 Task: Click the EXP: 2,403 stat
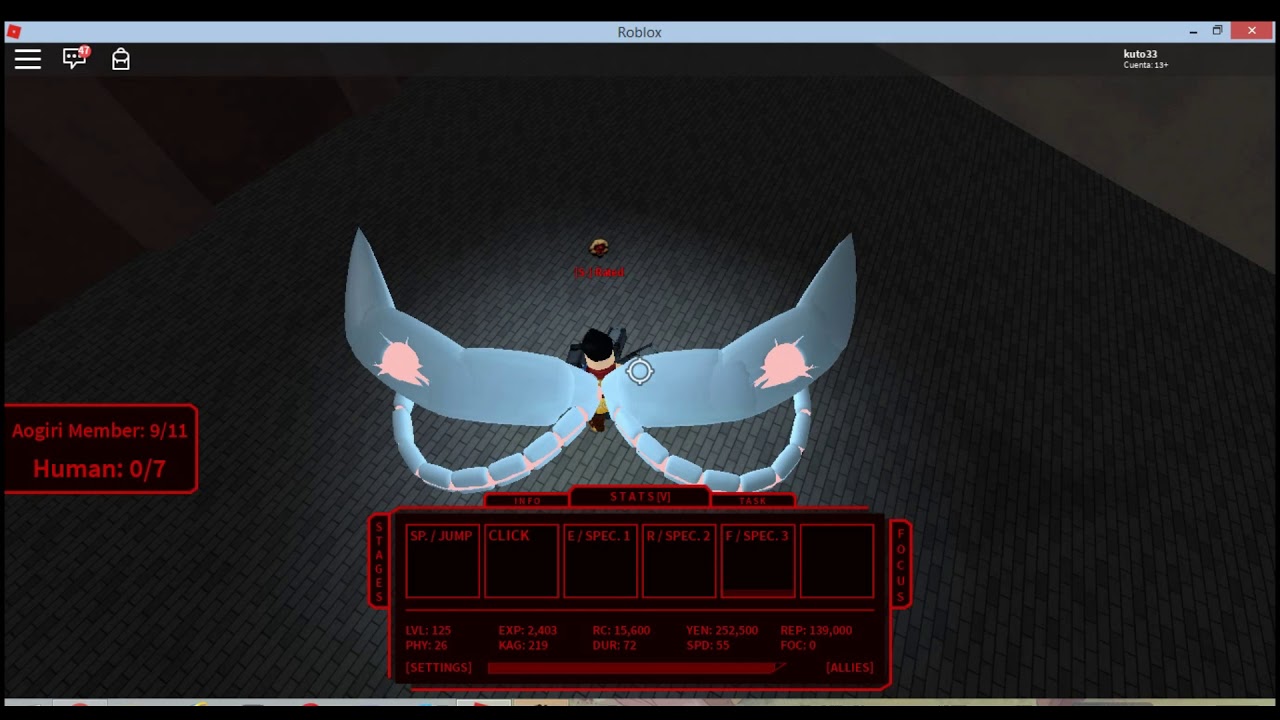pyautogui.click(x=527, y=631)
